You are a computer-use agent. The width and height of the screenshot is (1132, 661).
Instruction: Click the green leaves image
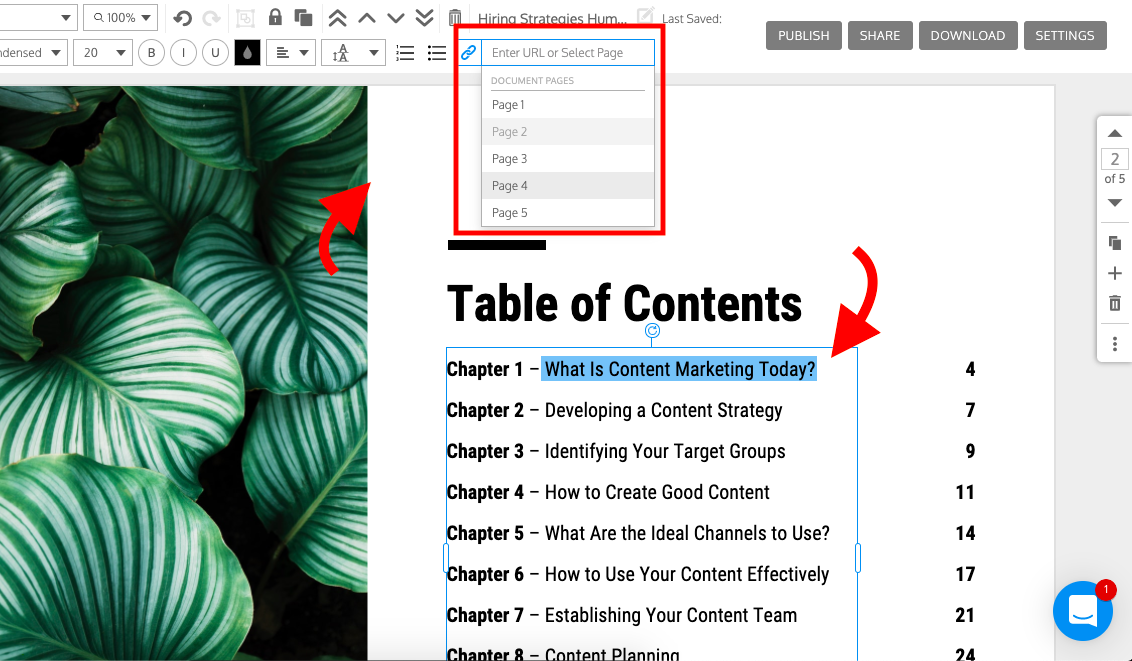pos(183,373)
